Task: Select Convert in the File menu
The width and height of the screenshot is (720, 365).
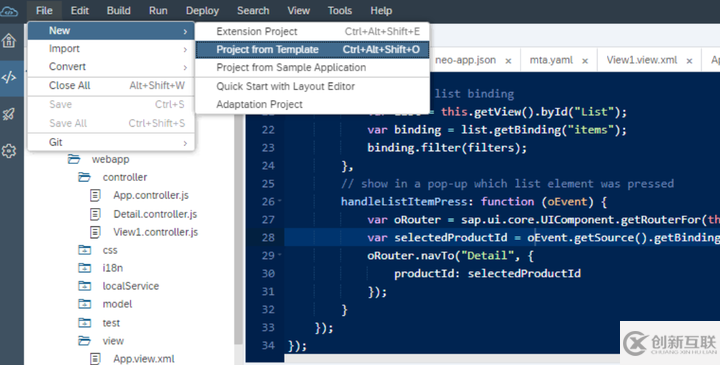Action: click(x=111, y=67)
